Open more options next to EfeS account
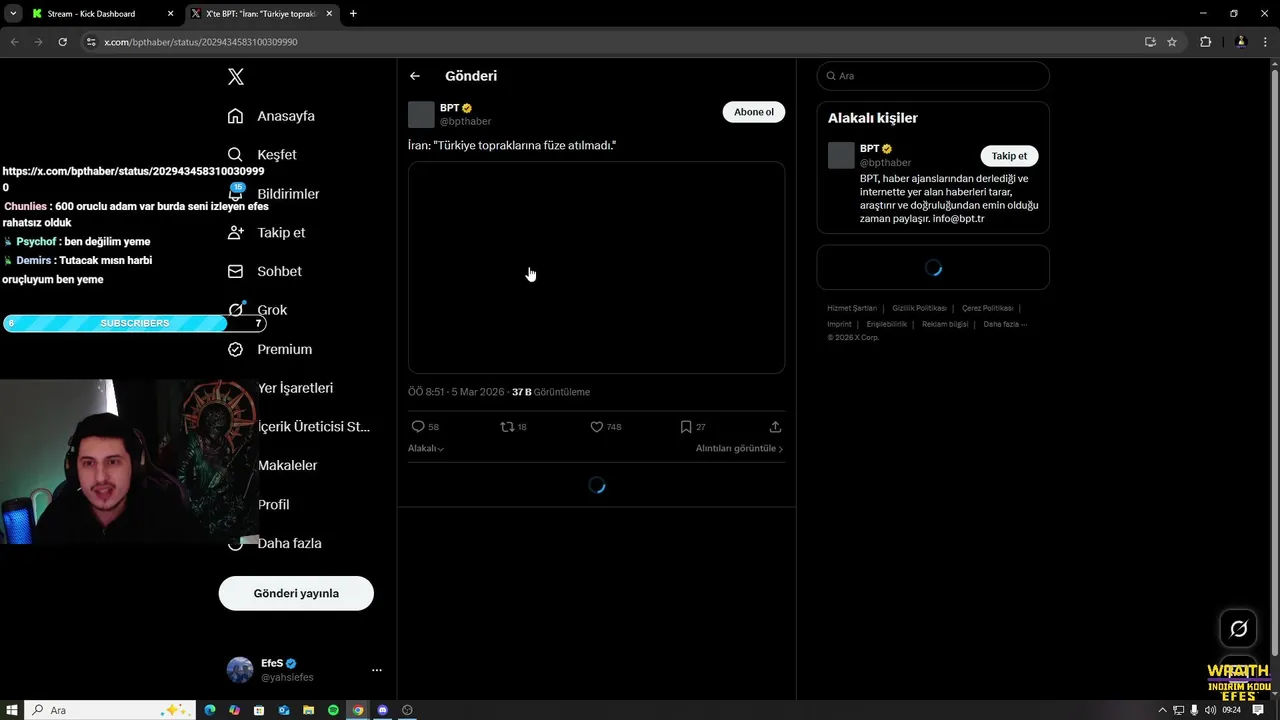The image size is (1280, 720). pos(377,670)
